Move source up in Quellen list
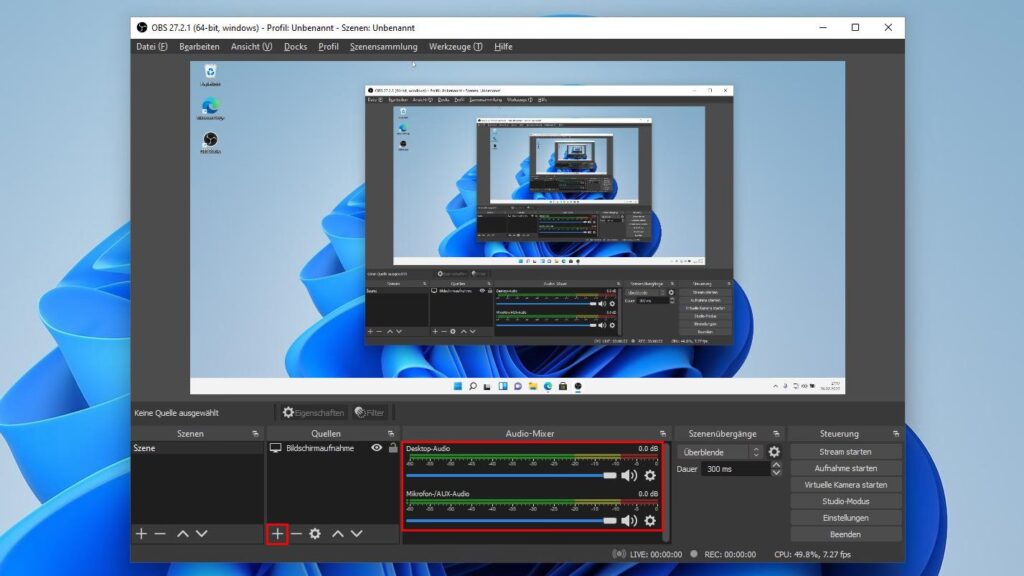Image resolution: width=1024 pixels, height=576 pixels. pyautogui.click(x=338, y=534)
